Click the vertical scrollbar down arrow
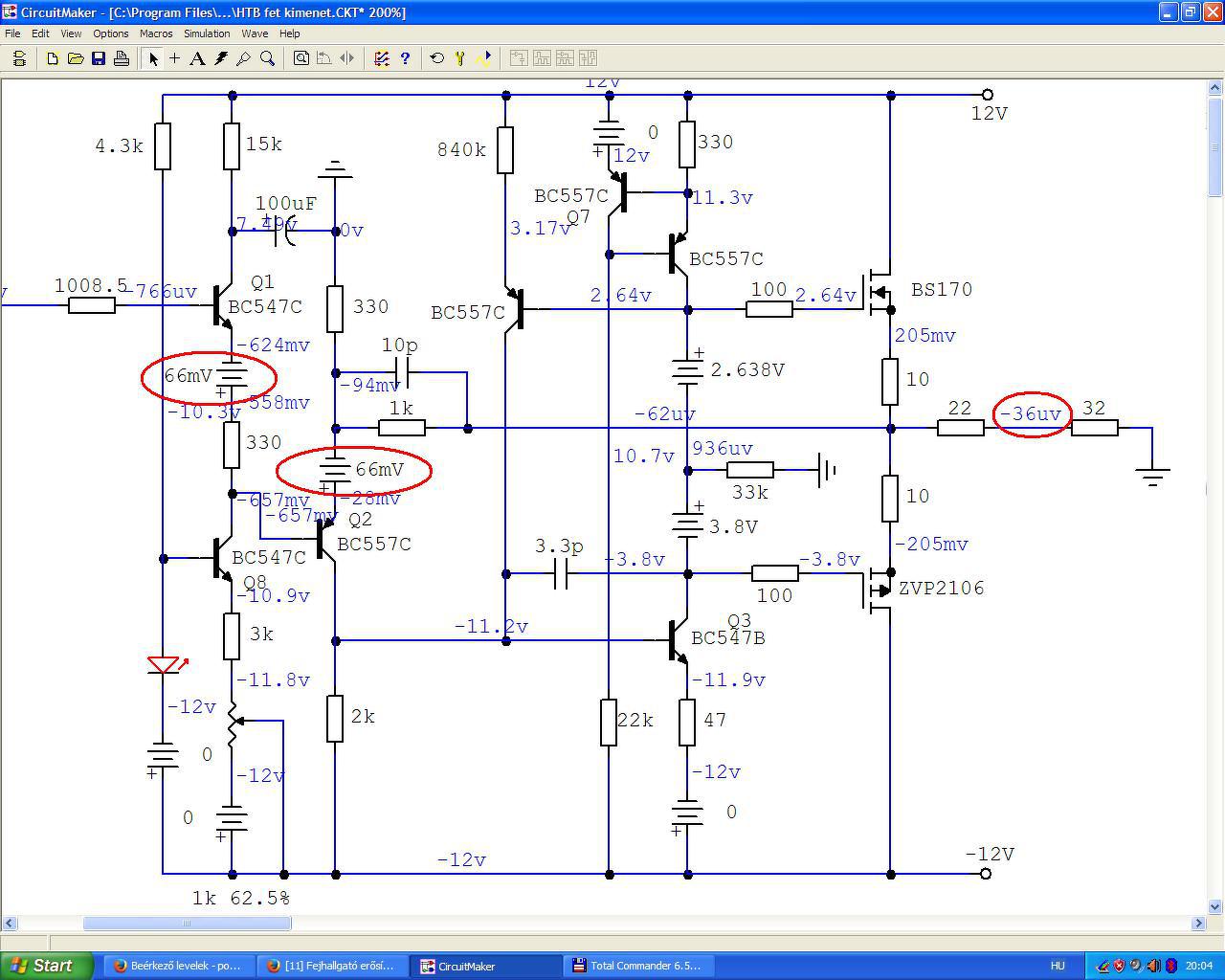The height and width of the screenshot is (980, 1225). pos(1215,906)
